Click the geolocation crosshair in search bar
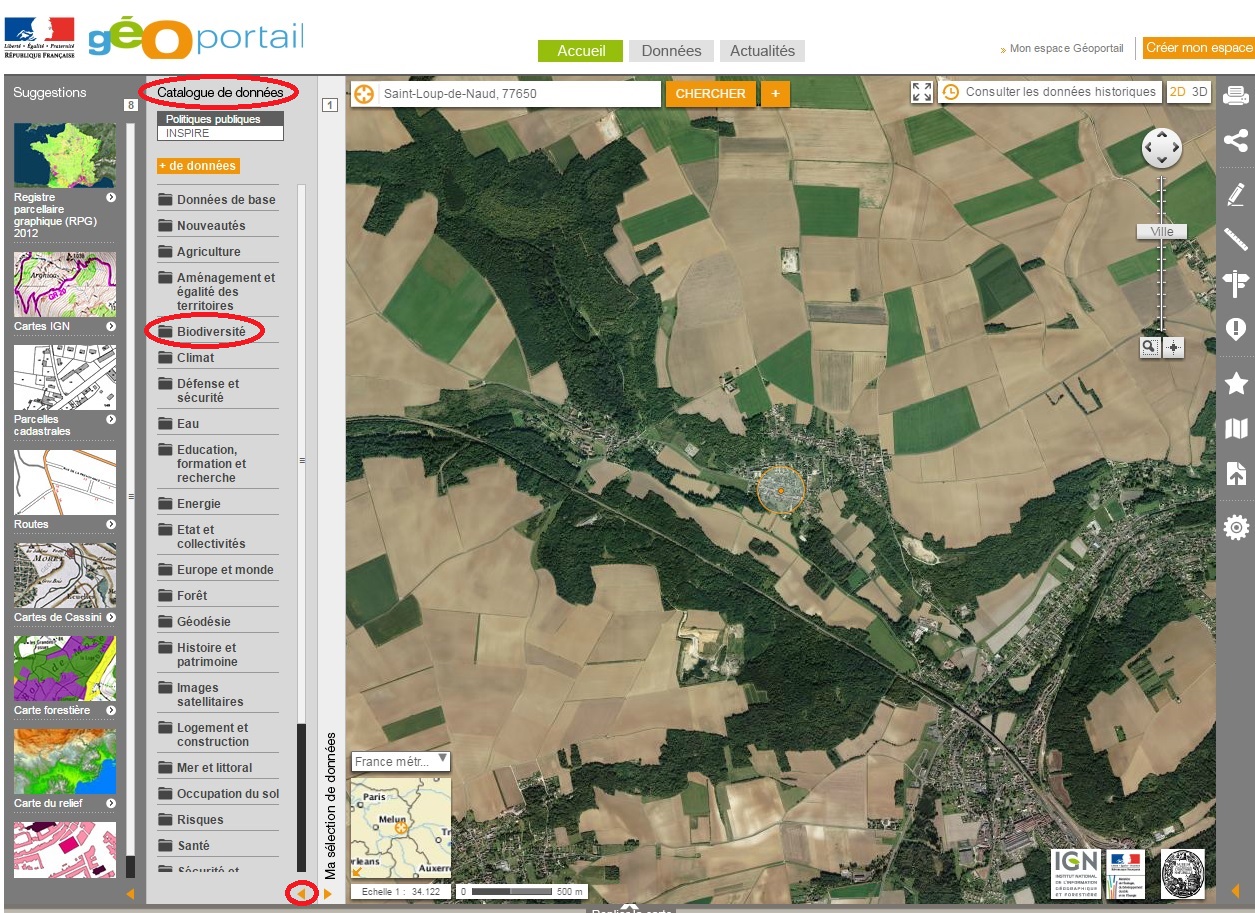 364,94
